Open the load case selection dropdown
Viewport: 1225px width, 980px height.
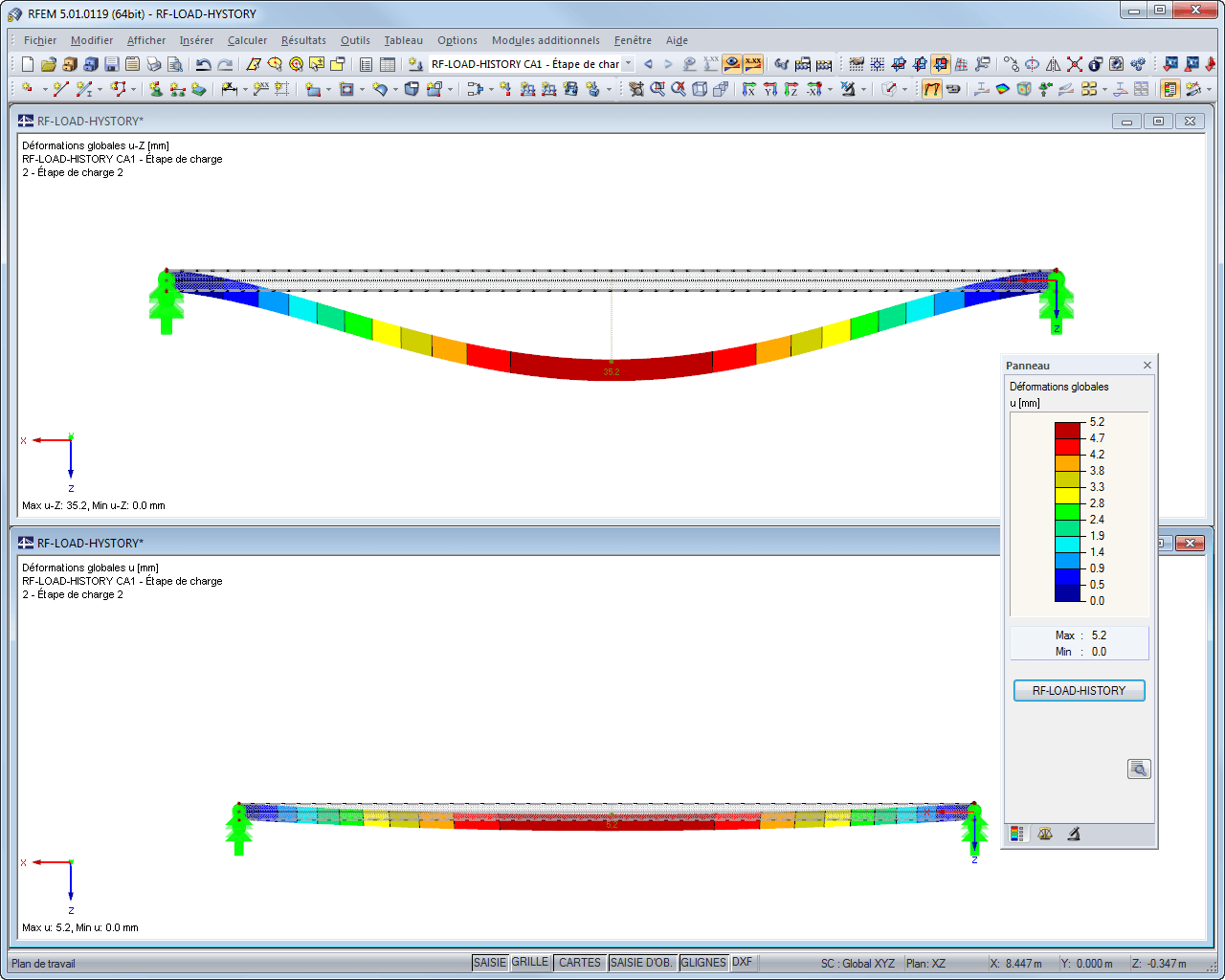pyautogui.click(x=627, y=63)
